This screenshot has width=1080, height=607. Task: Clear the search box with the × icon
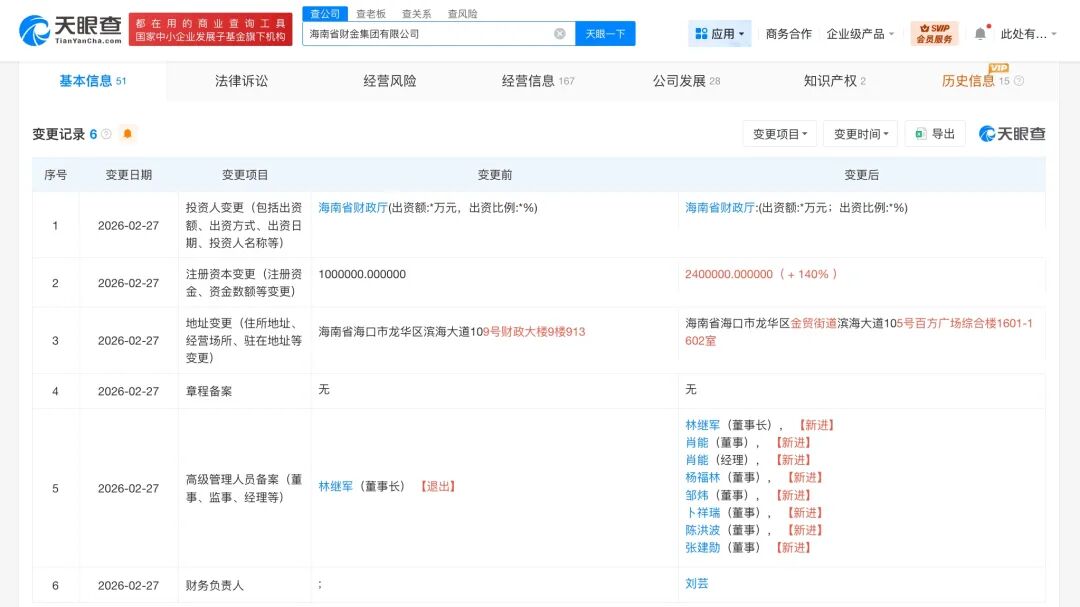pyautogui.click(x=559, y=33)
